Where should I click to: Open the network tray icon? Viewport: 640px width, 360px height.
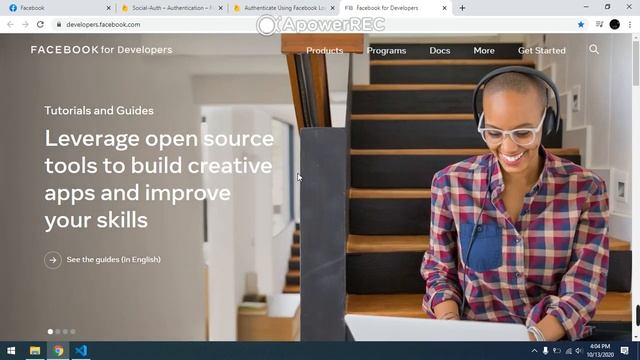[568, 351]
